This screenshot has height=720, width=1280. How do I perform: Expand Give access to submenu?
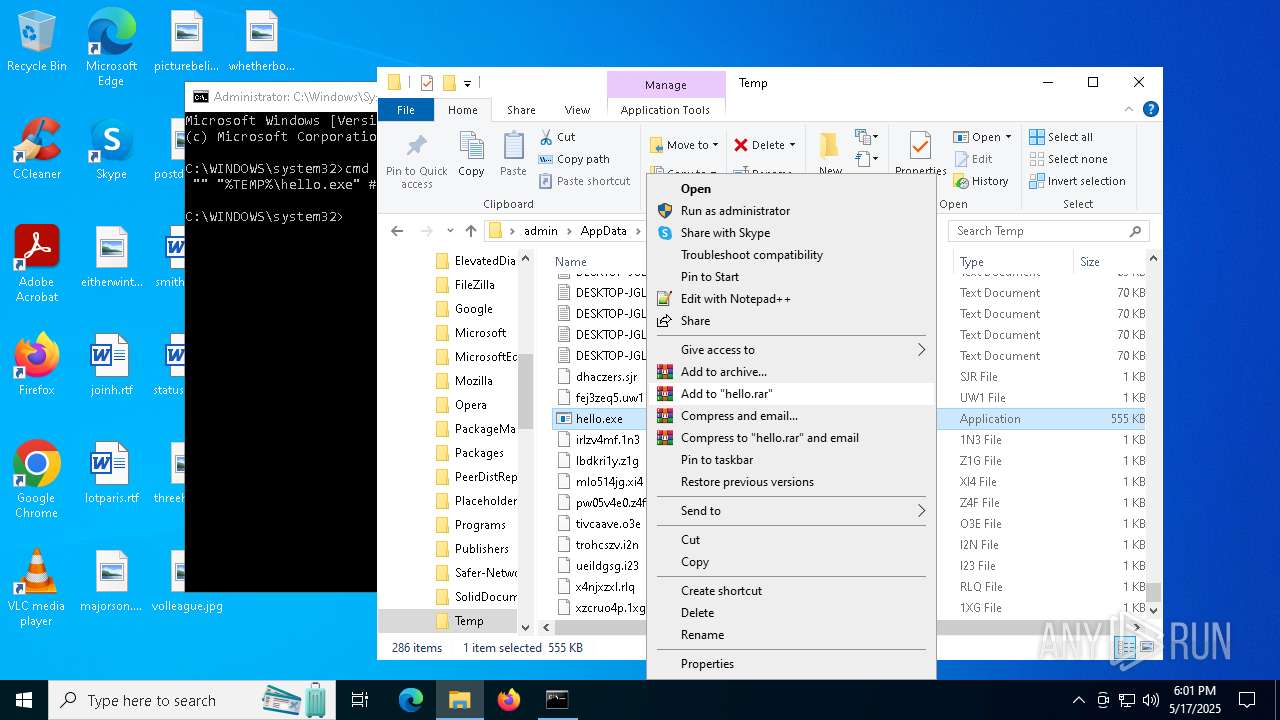click(790, 350)
